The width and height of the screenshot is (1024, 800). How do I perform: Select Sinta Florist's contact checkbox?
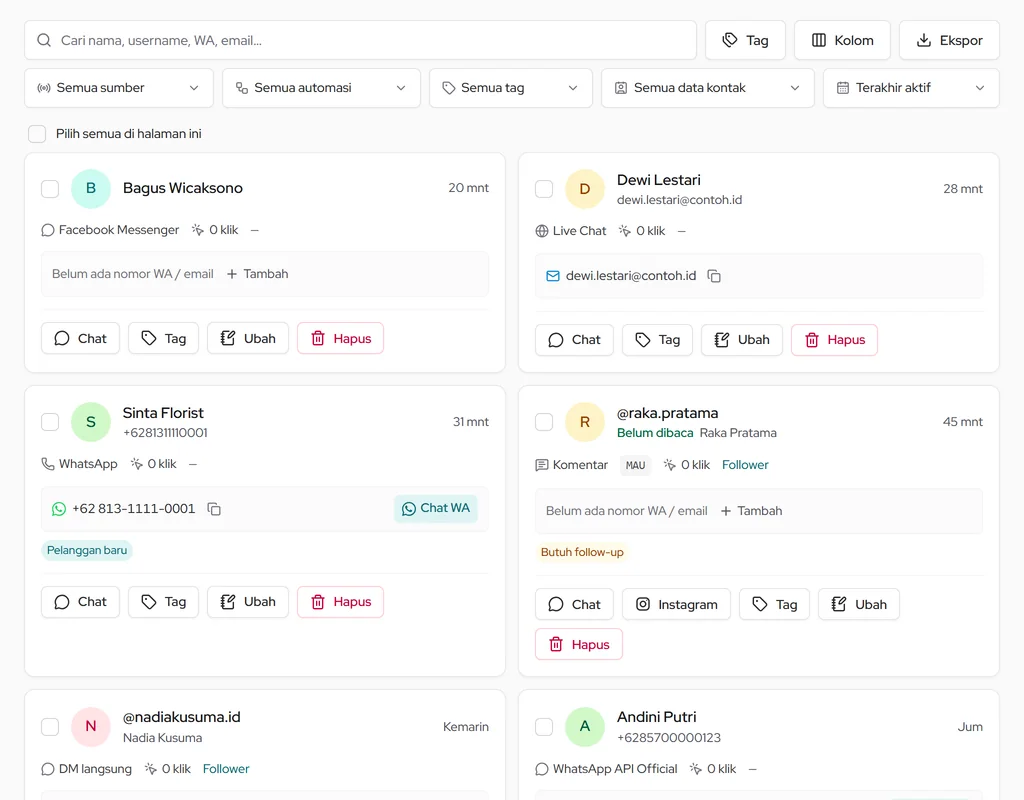tap(50, 422)
